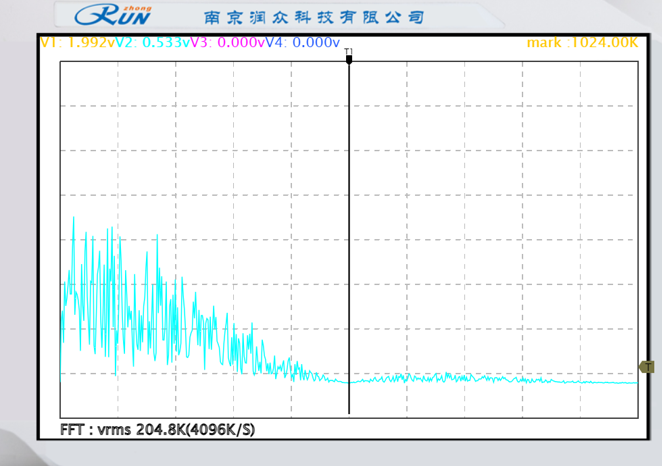Select the V3 channel voltage readout
The height and width of the screenshot is (466, 662).
230,42
